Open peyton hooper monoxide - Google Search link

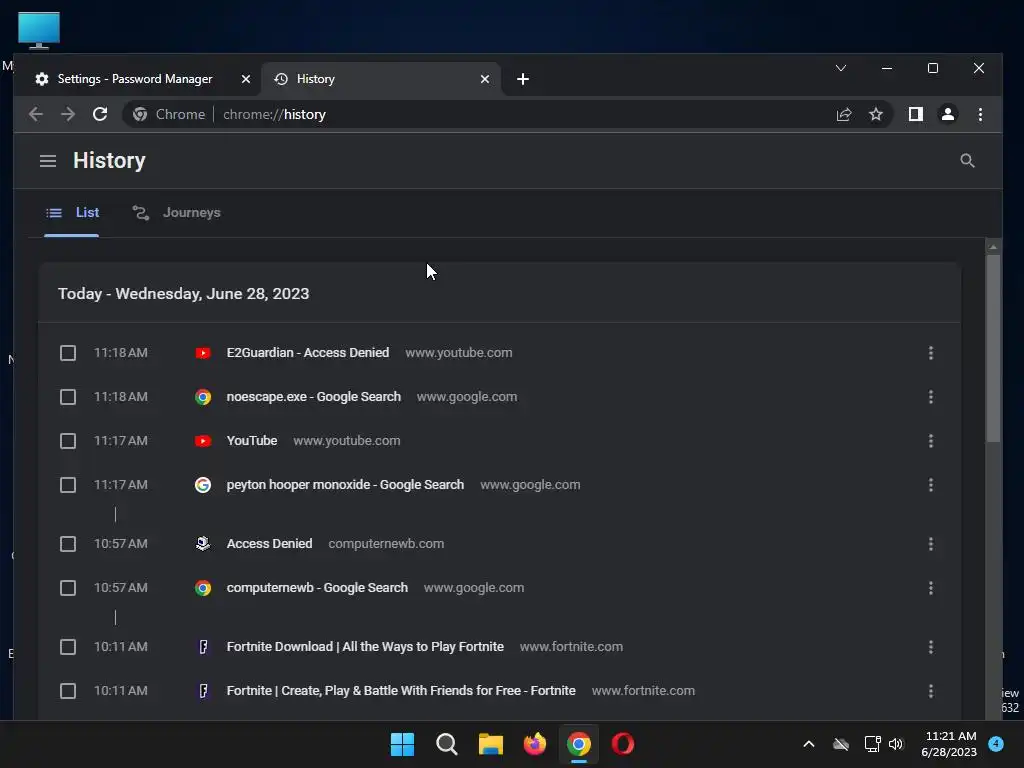[x=345, y=485]
